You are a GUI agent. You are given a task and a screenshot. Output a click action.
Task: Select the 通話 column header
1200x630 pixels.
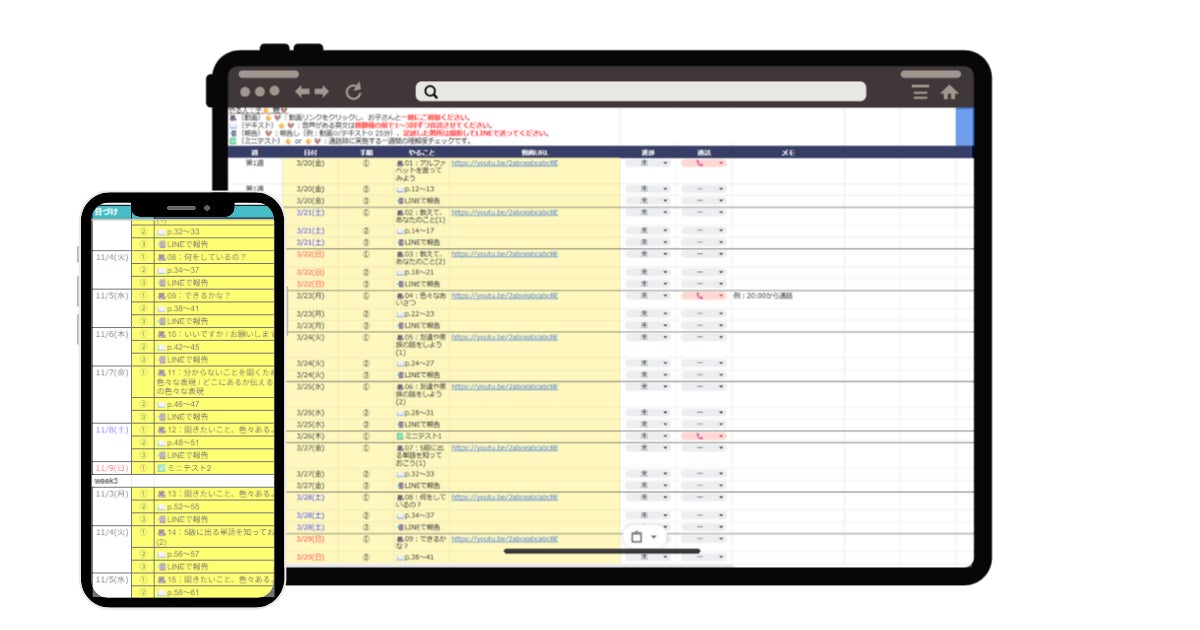tap(704, 152)
